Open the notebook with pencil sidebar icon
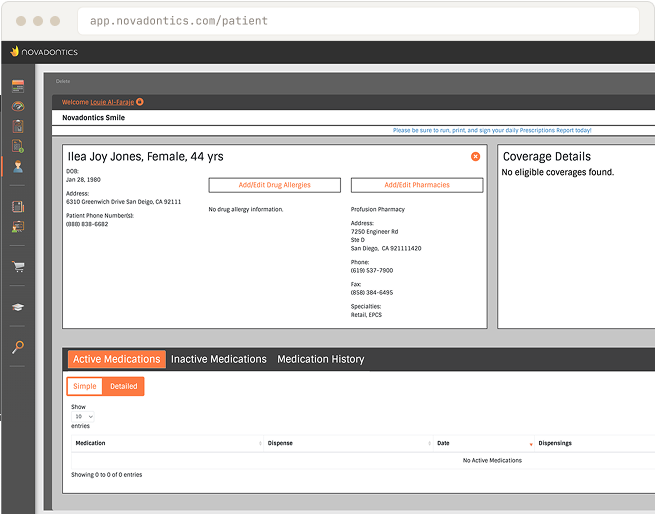The width and height of the screenshot is (655, 514). click(18, 206)
